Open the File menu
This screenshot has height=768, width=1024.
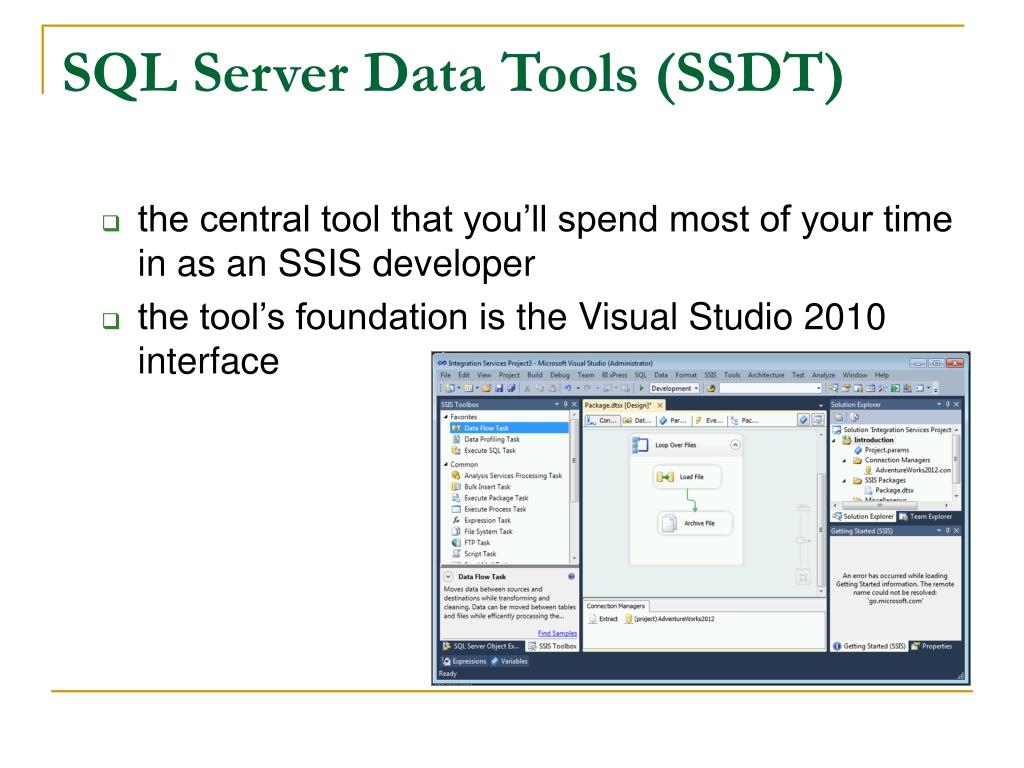[x=445, y=375]
